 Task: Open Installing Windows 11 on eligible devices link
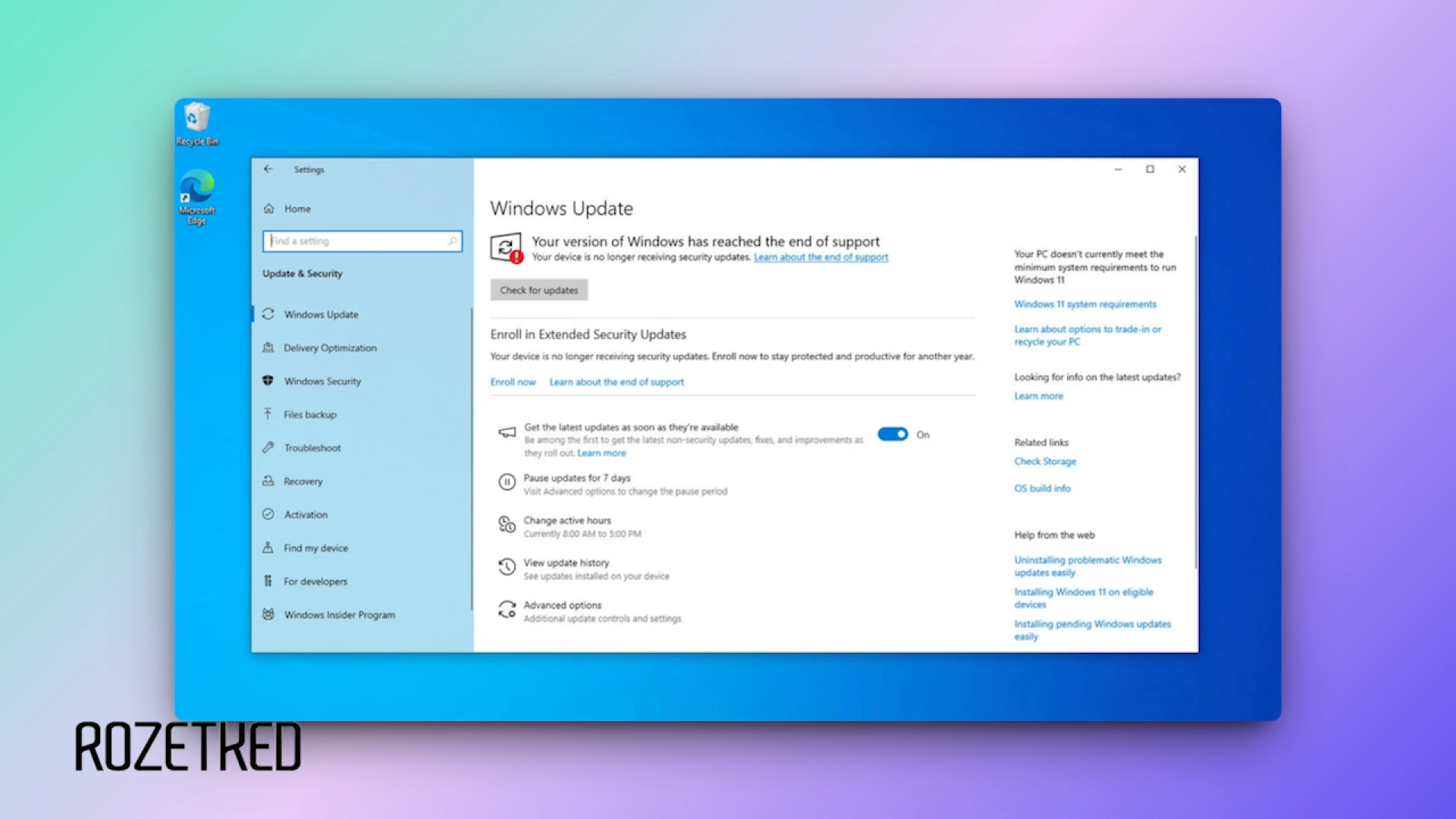tap(1084, 598)
